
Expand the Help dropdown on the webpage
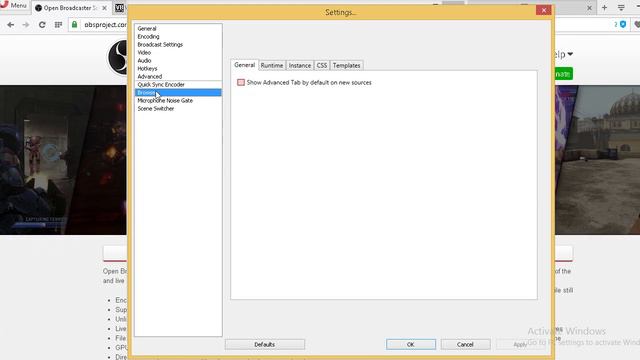pyautogui.click(x=564, y=54)
